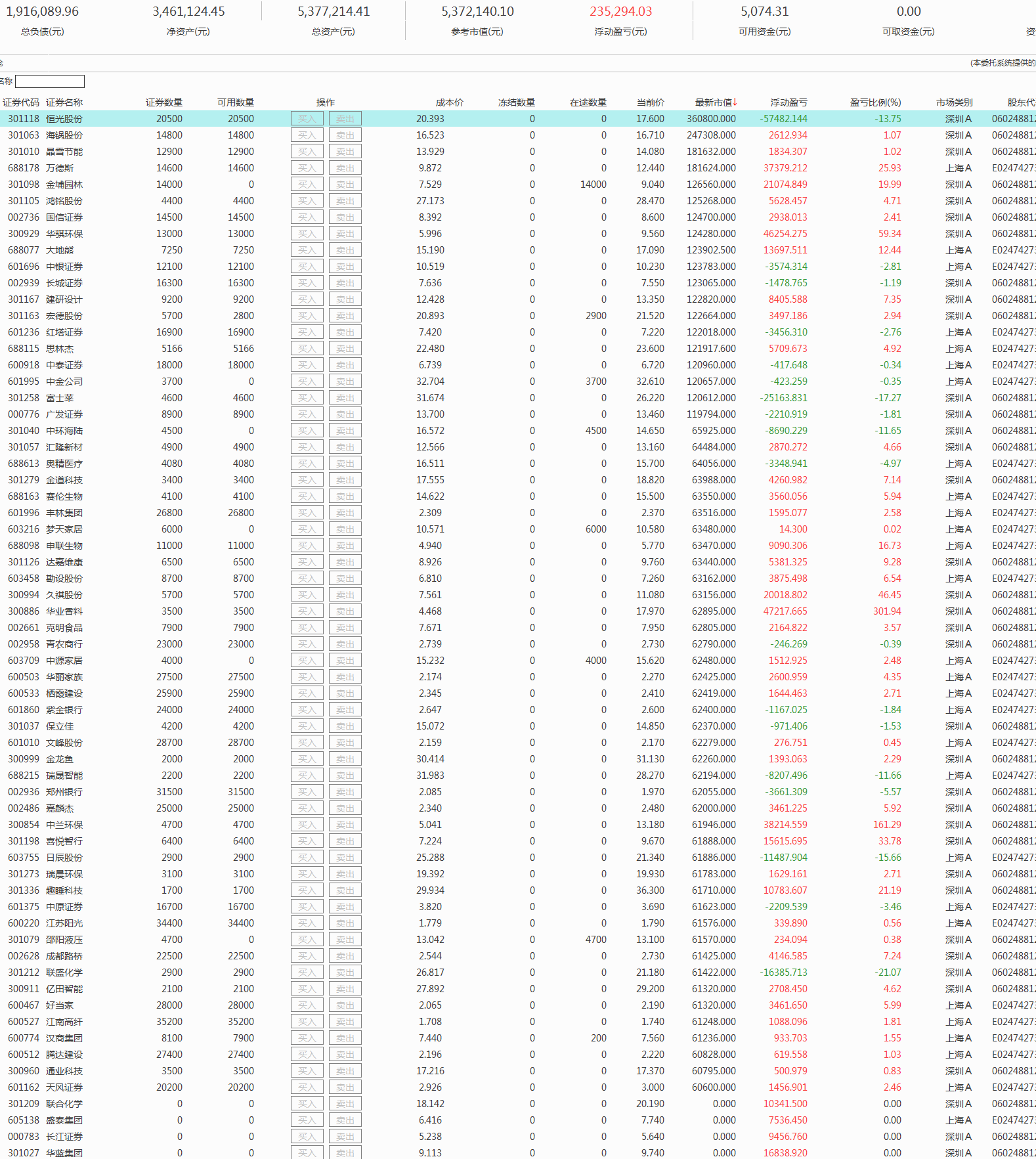Click 卖出 button for 恒光股份
Viewport: 1036px width, 1159px height.
[345, 119]
